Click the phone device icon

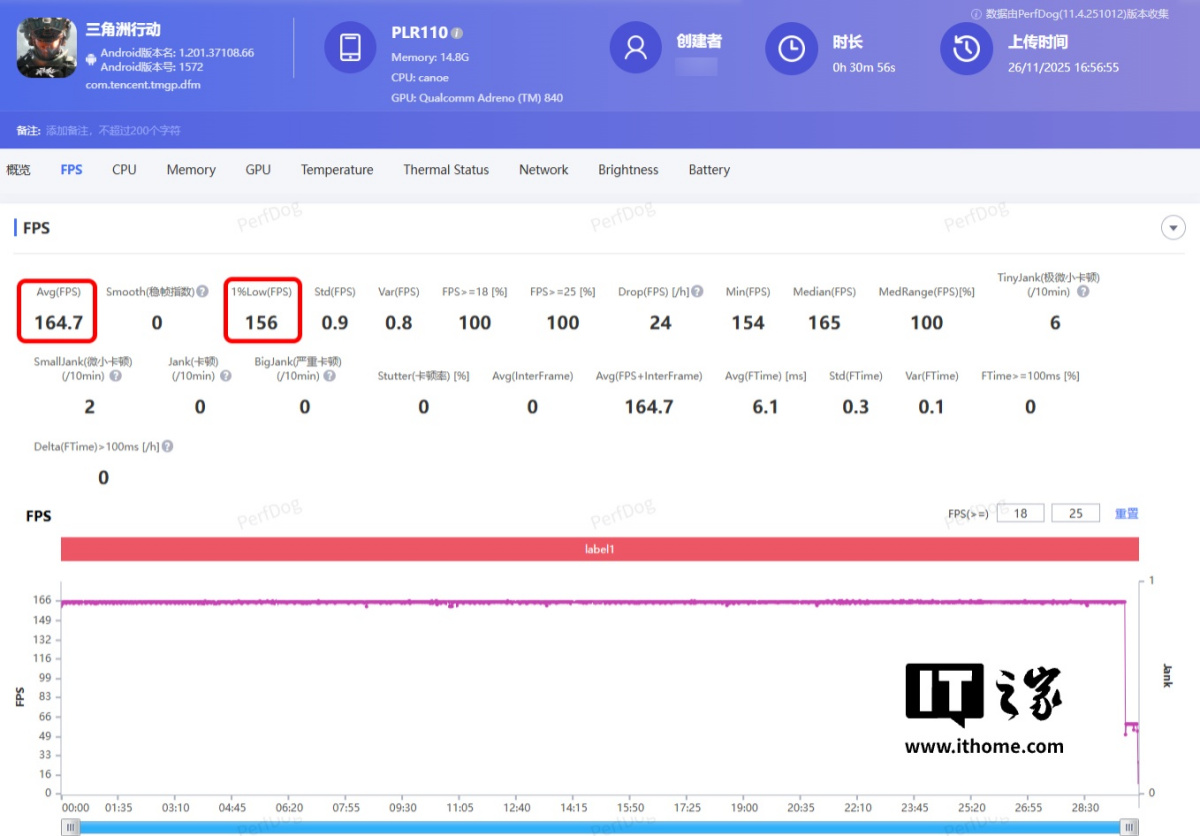[x=350, y=47]
